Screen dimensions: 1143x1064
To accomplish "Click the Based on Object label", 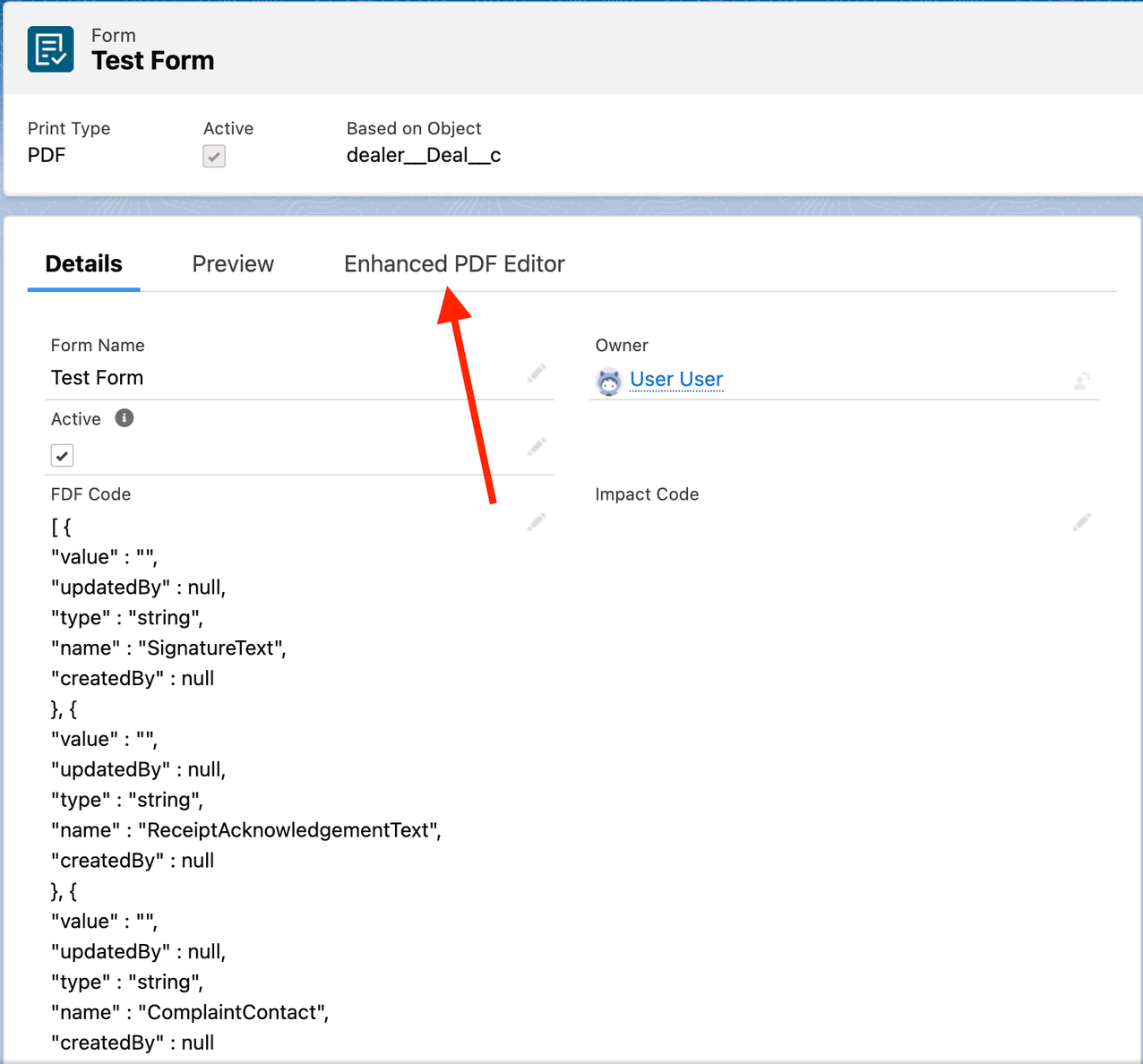I will (414, 128).
